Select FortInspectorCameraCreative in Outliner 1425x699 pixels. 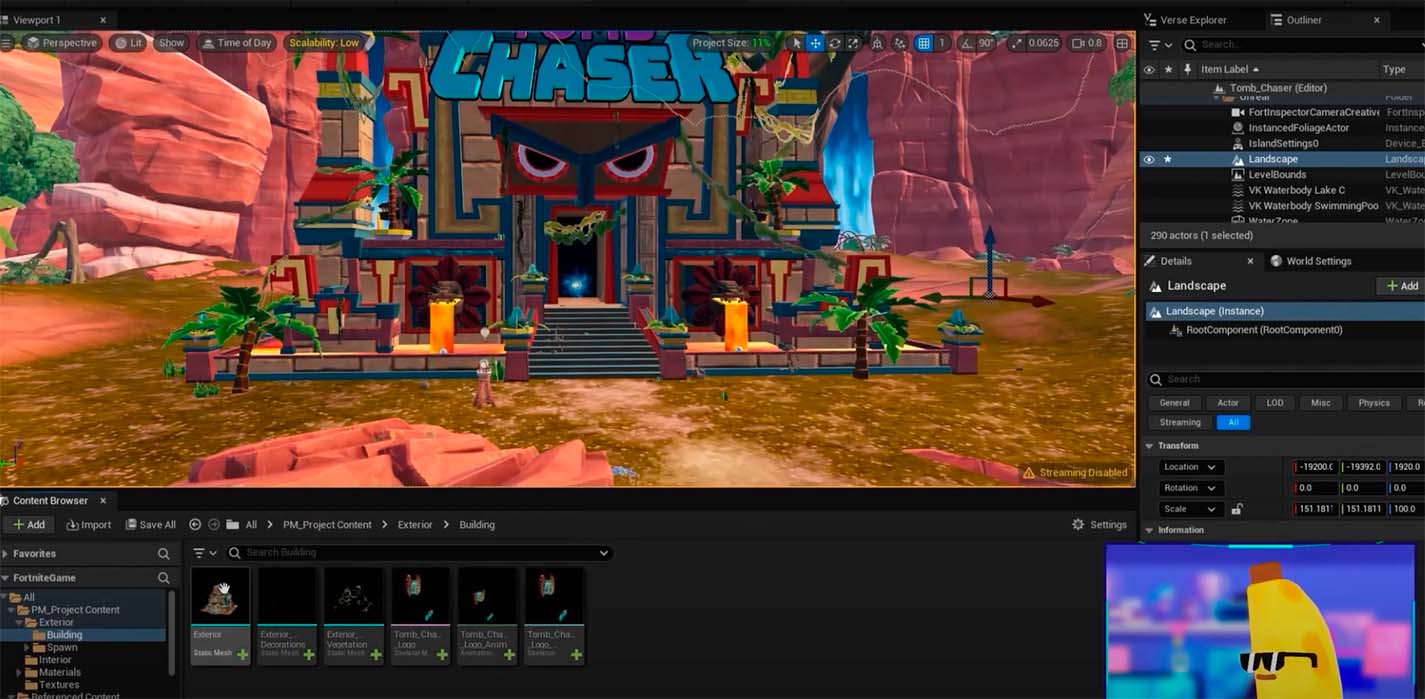pyautogui.click(x=1313, y=112)
